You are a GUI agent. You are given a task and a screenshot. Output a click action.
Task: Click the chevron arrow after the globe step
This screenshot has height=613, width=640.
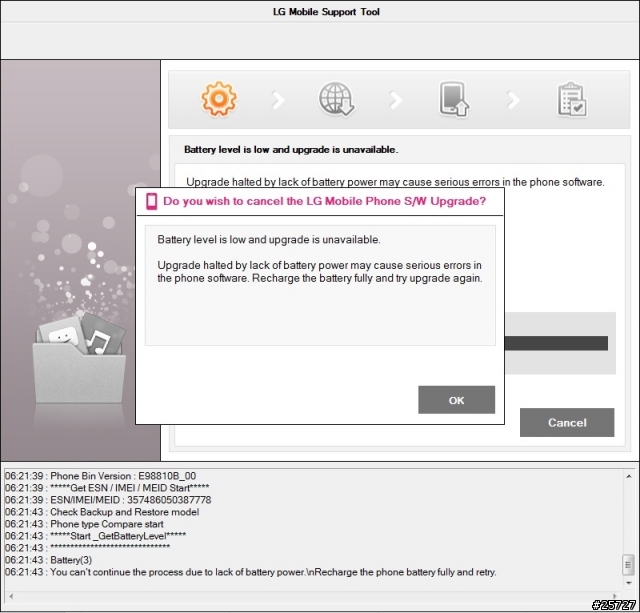coord(396,100)
